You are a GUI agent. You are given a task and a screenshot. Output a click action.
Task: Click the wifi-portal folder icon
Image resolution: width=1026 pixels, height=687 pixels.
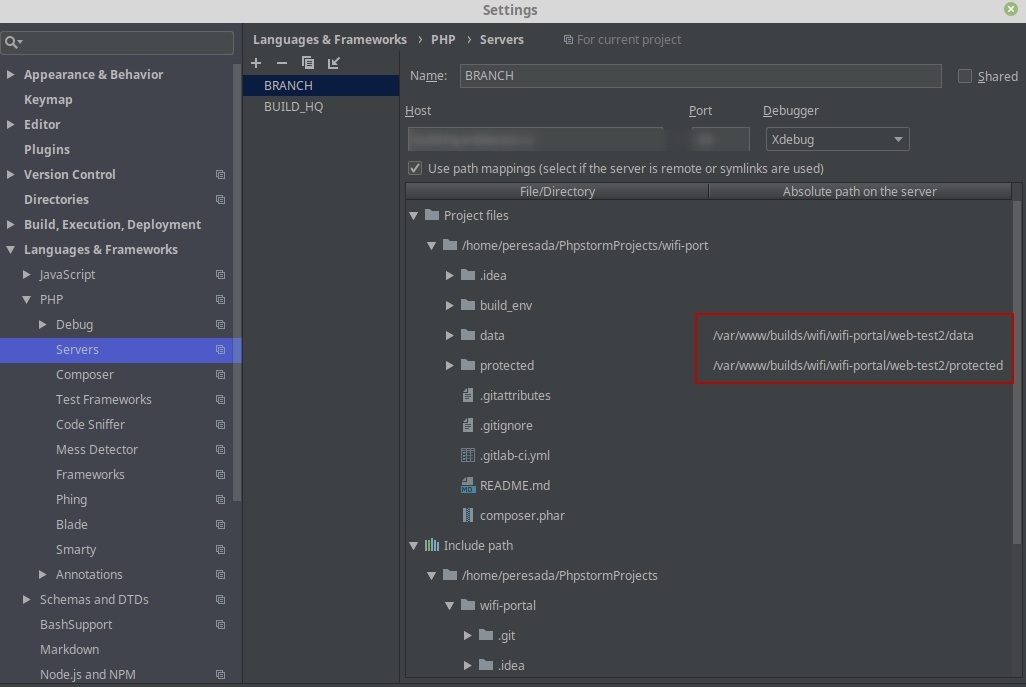(x=468, y=605)
